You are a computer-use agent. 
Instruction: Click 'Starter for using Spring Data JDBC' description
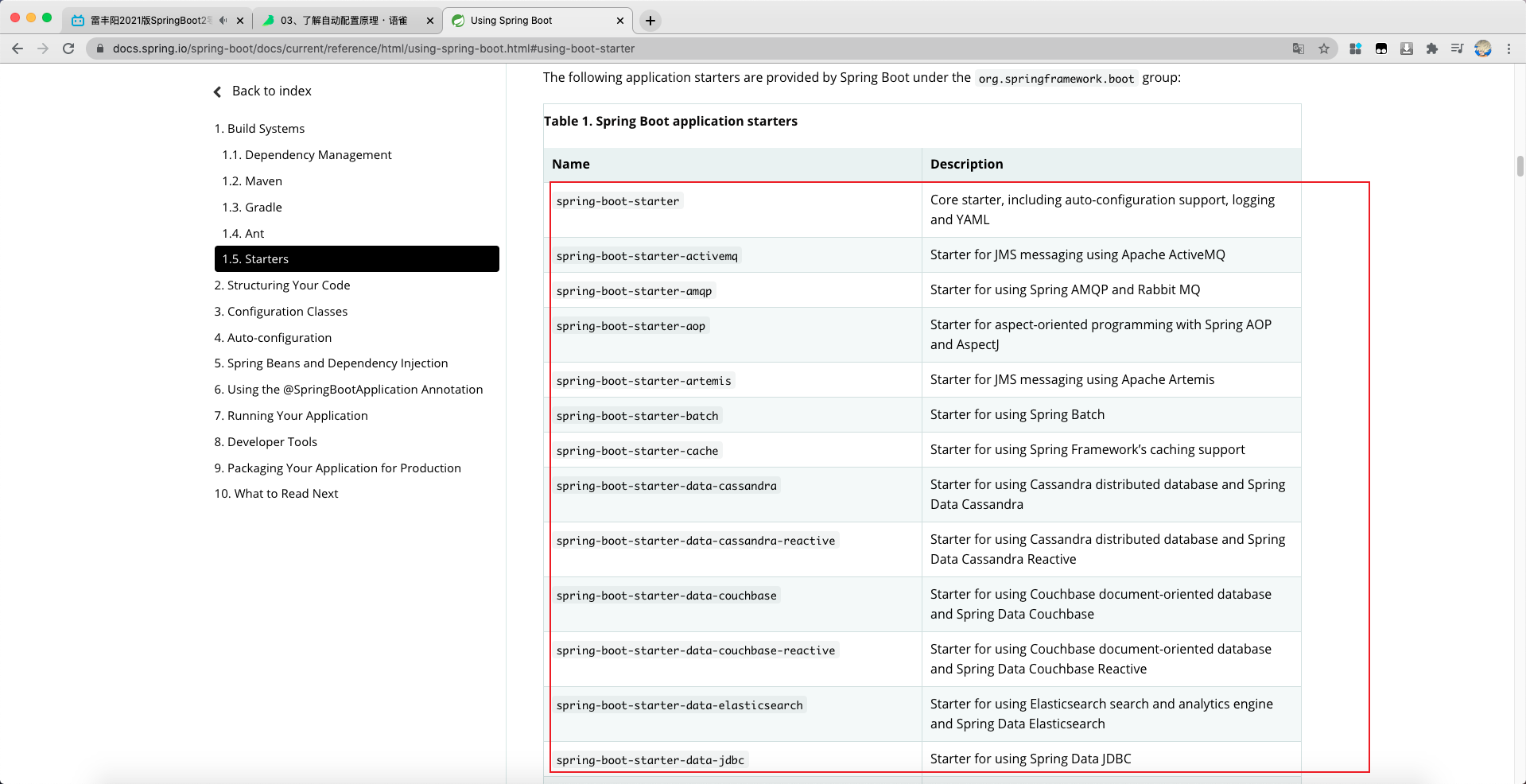pyautogui.click(x=1031, y=759)
